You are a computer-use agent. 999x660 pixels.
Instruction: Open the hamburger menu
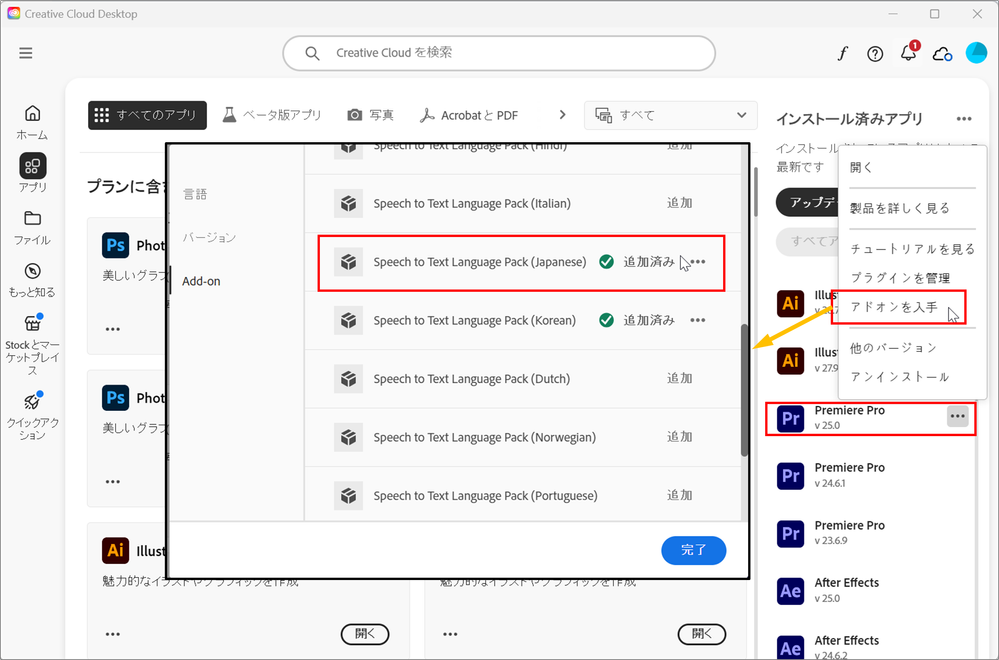[x=25, y=53]
